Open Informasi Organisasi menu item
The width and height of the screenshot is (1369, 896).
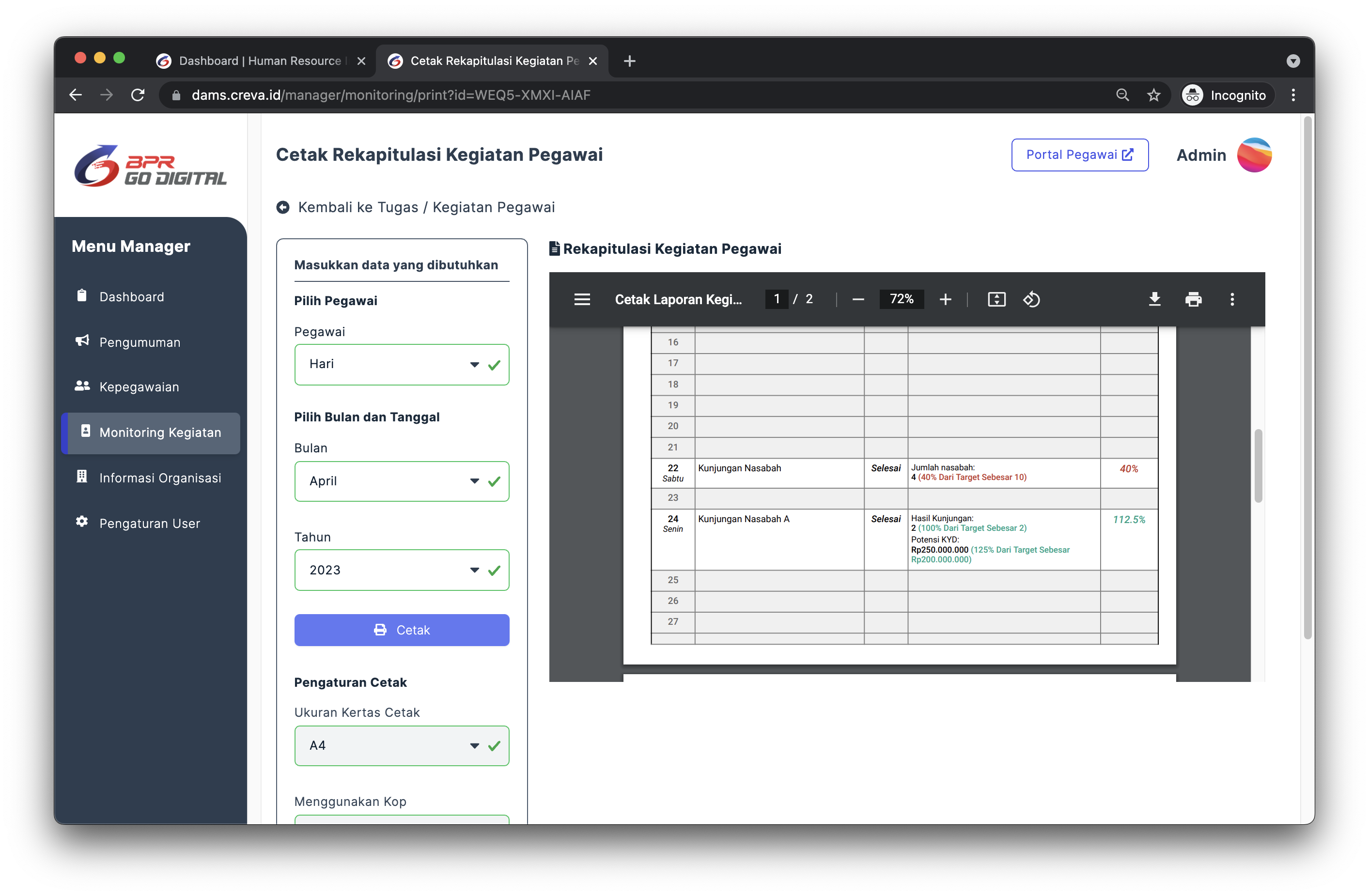click(x=160, y=478)
